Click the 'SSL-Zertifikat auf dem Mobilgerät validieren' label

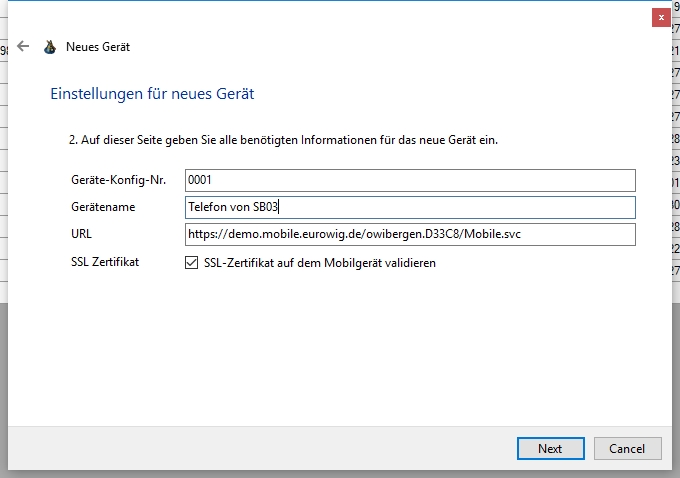pyautogui.click(x=319, y=263)
